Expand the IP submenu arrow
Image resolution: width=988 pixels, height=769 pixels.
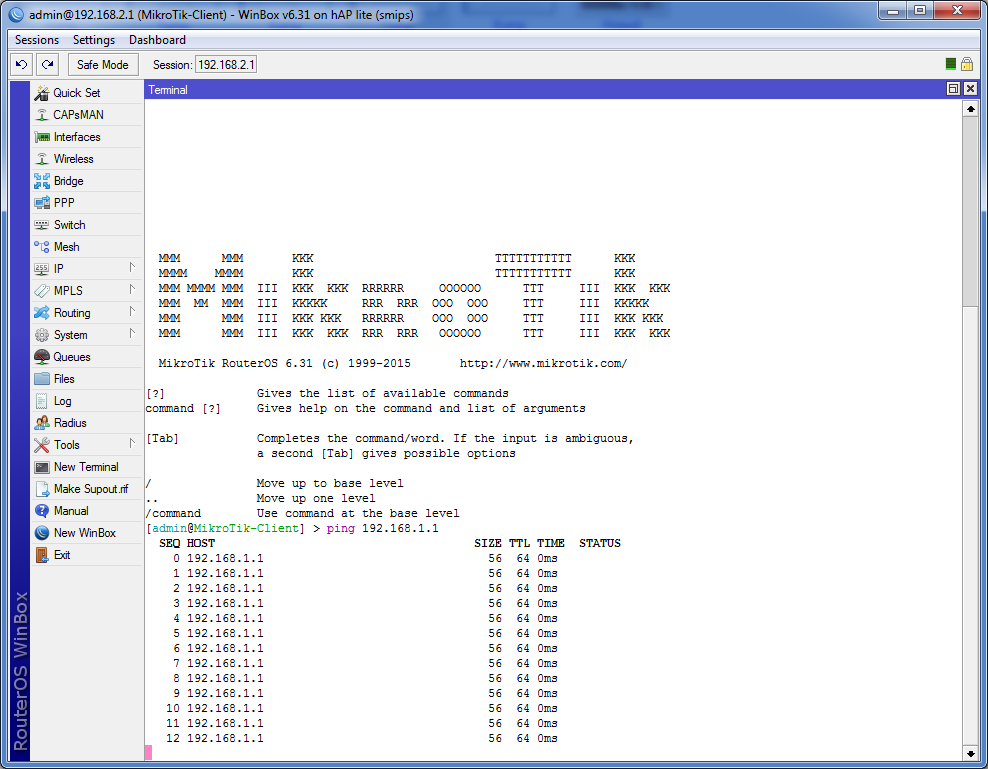click(132, 267)
